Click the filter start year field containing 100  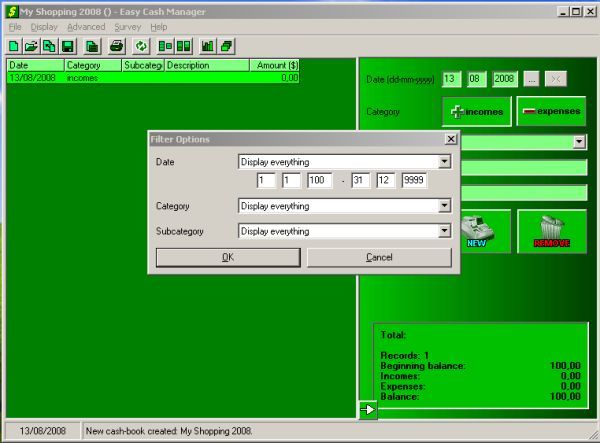click(320, 180)
